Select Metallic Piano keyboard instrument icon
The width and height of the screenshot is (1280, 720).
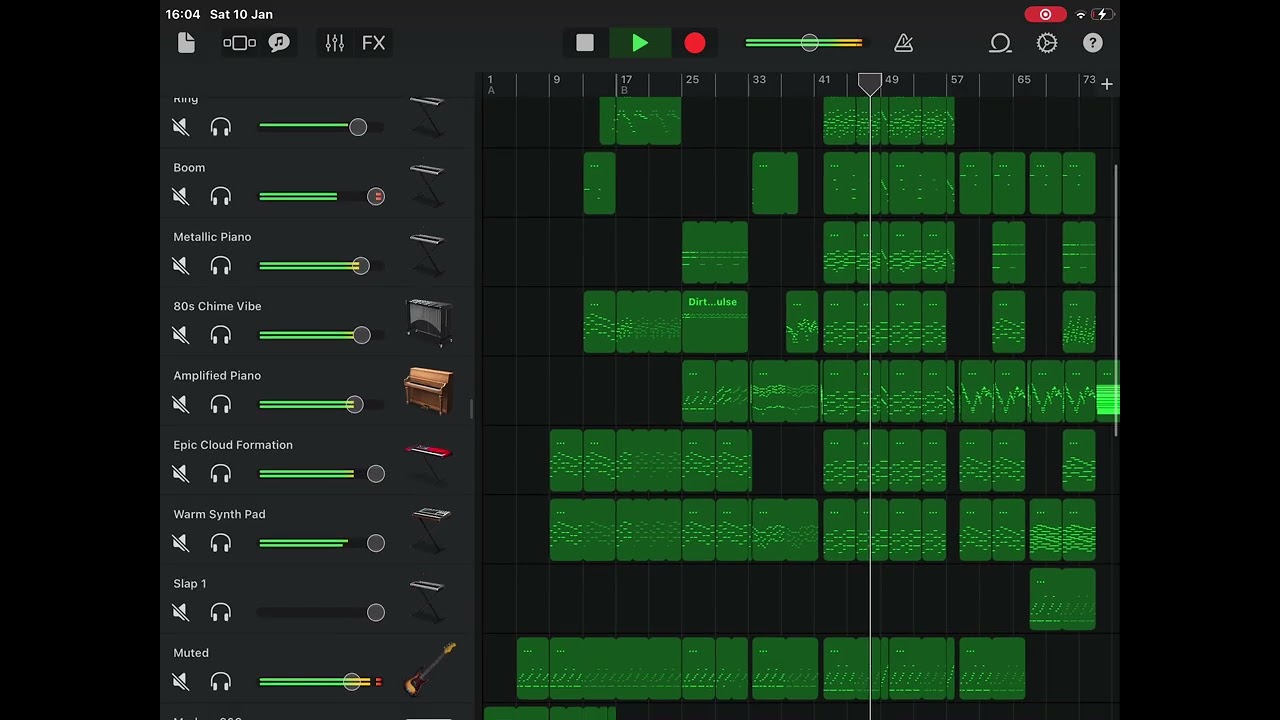click(427, 254)
